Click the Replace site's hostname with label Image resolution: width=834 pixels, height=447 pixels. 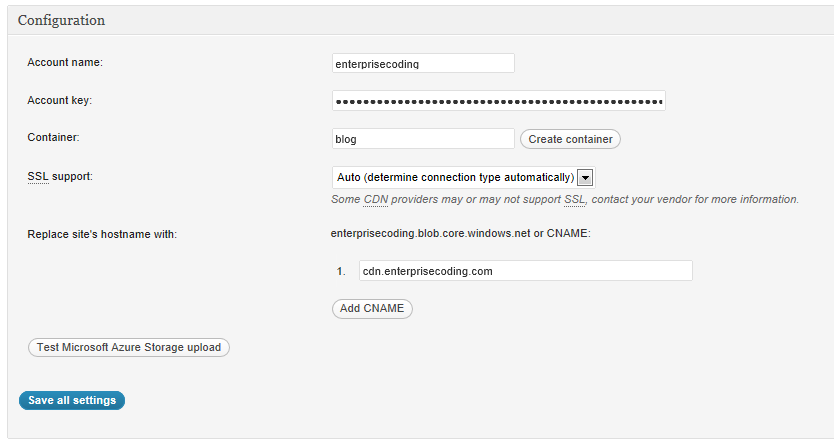point(102,234)
